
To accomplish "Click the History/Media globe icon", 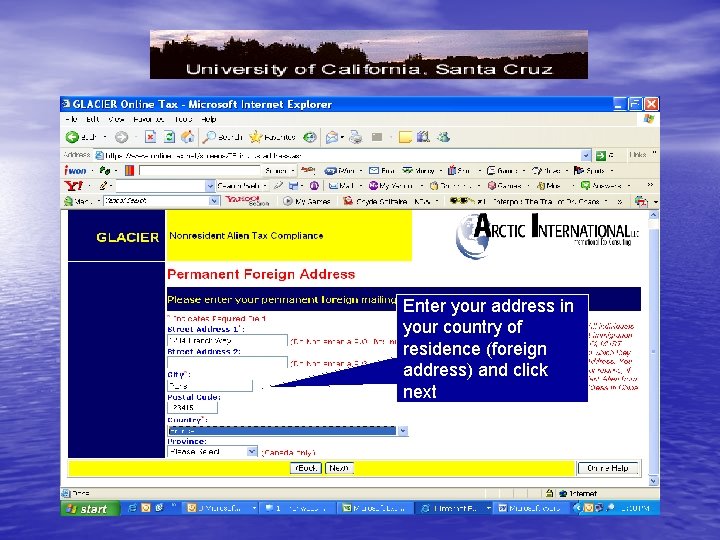I will tap(309, 137).
